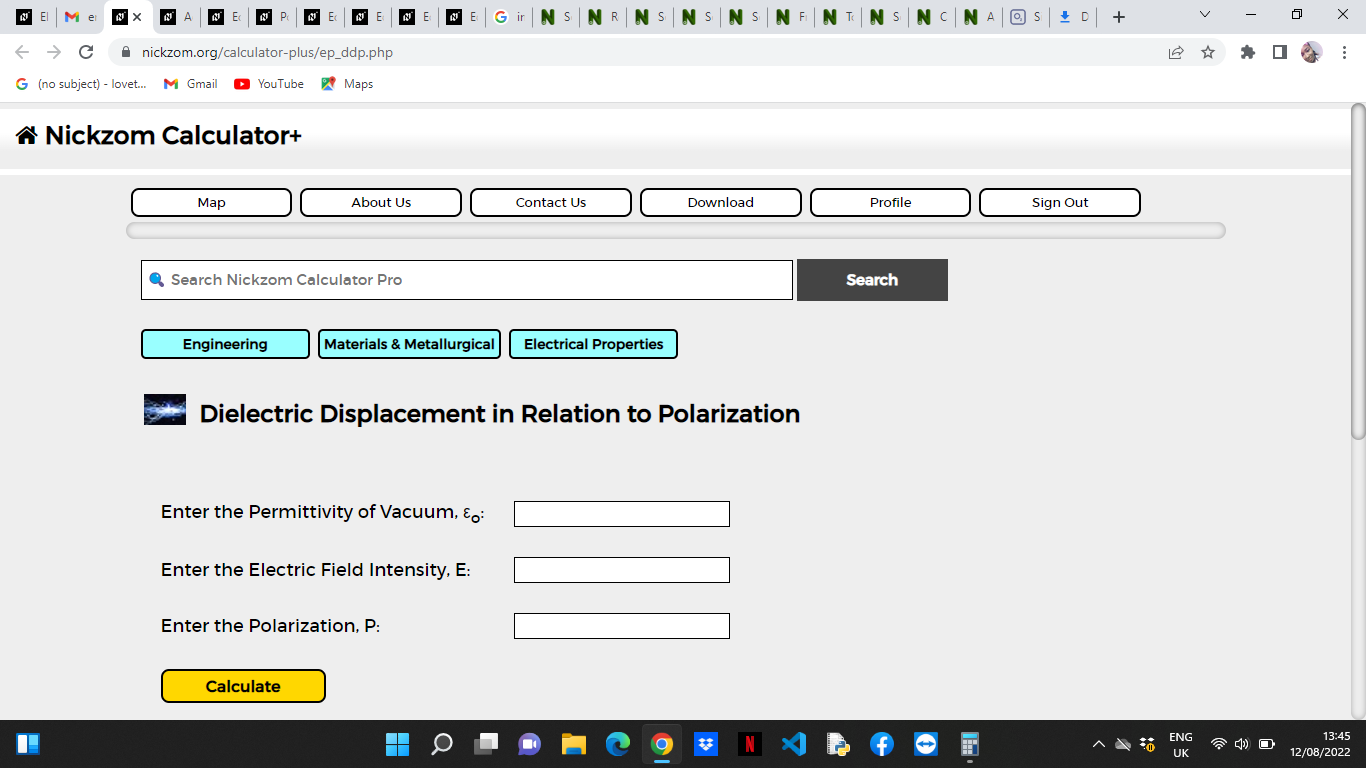Close the active Nickzom tab
The image size is (1366, 768).
click(x=137, y=17)
